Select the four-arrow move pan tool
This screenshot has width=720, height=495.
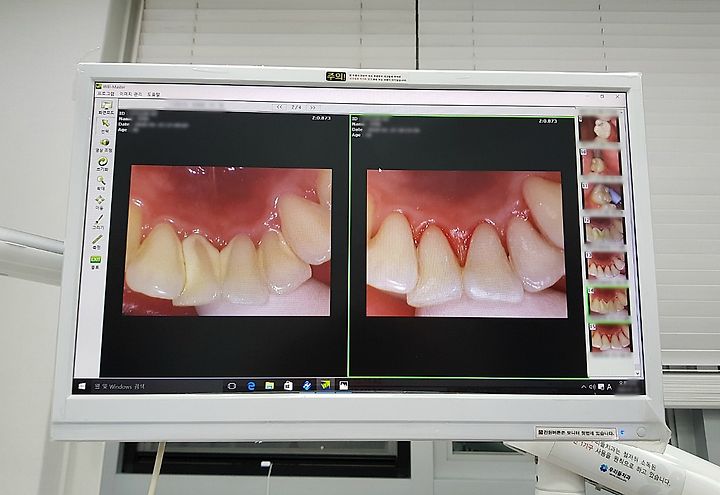point(100,200)
